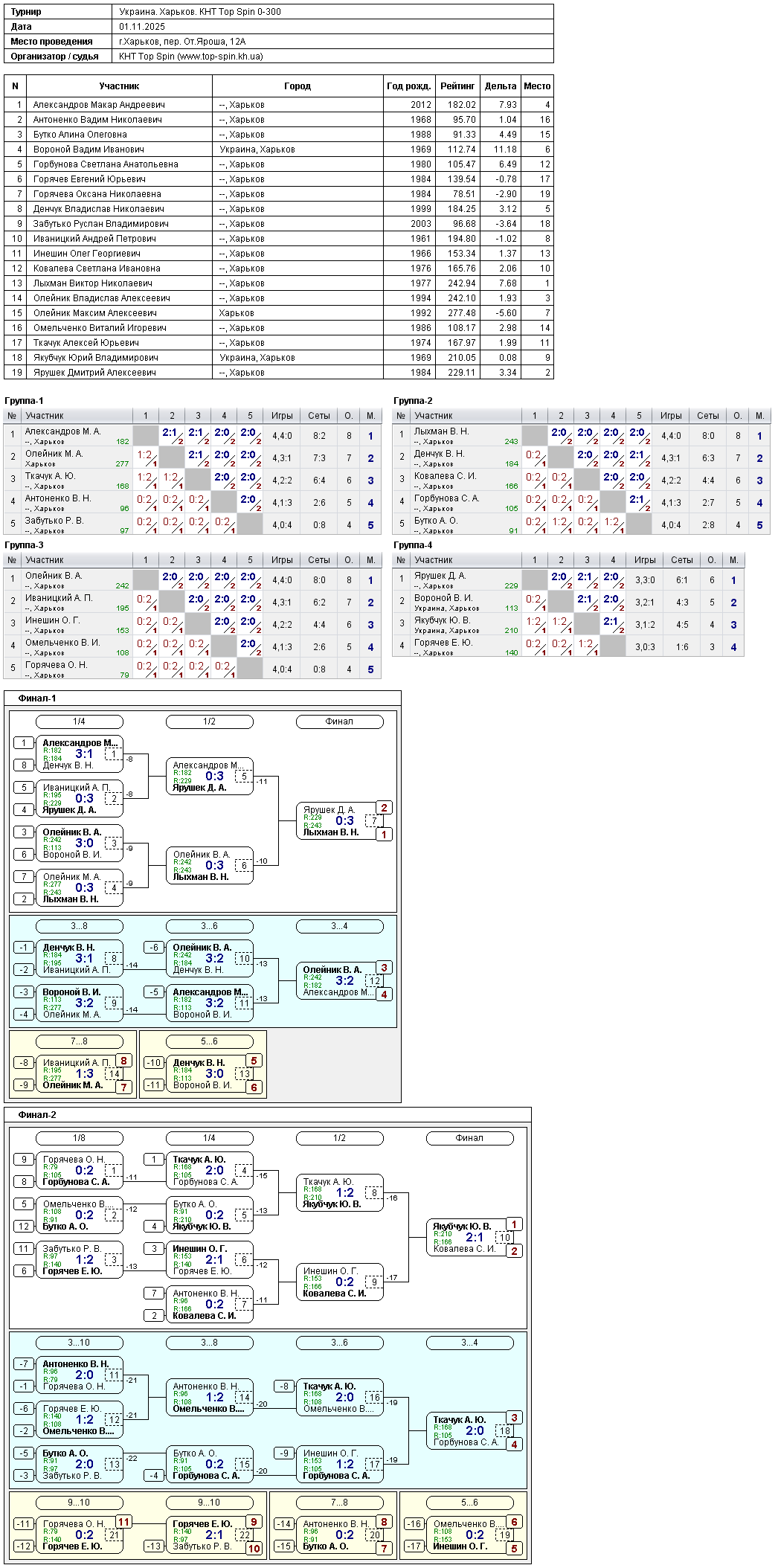
Task: Click Ткачук А. Ю. 2:0 third-place match
Action: tap(475, 1430)
